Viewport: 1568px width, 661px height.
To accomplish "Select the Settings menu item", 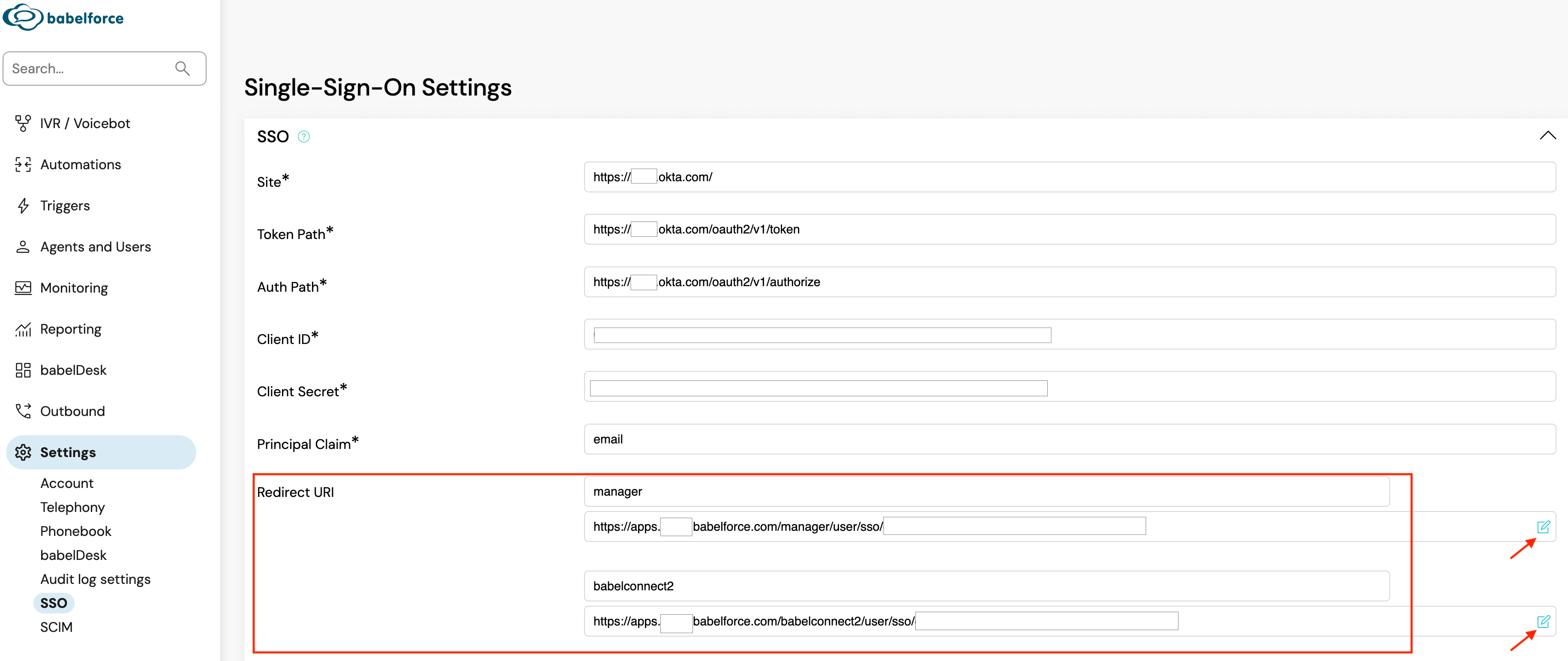I will tap(101, 452).
